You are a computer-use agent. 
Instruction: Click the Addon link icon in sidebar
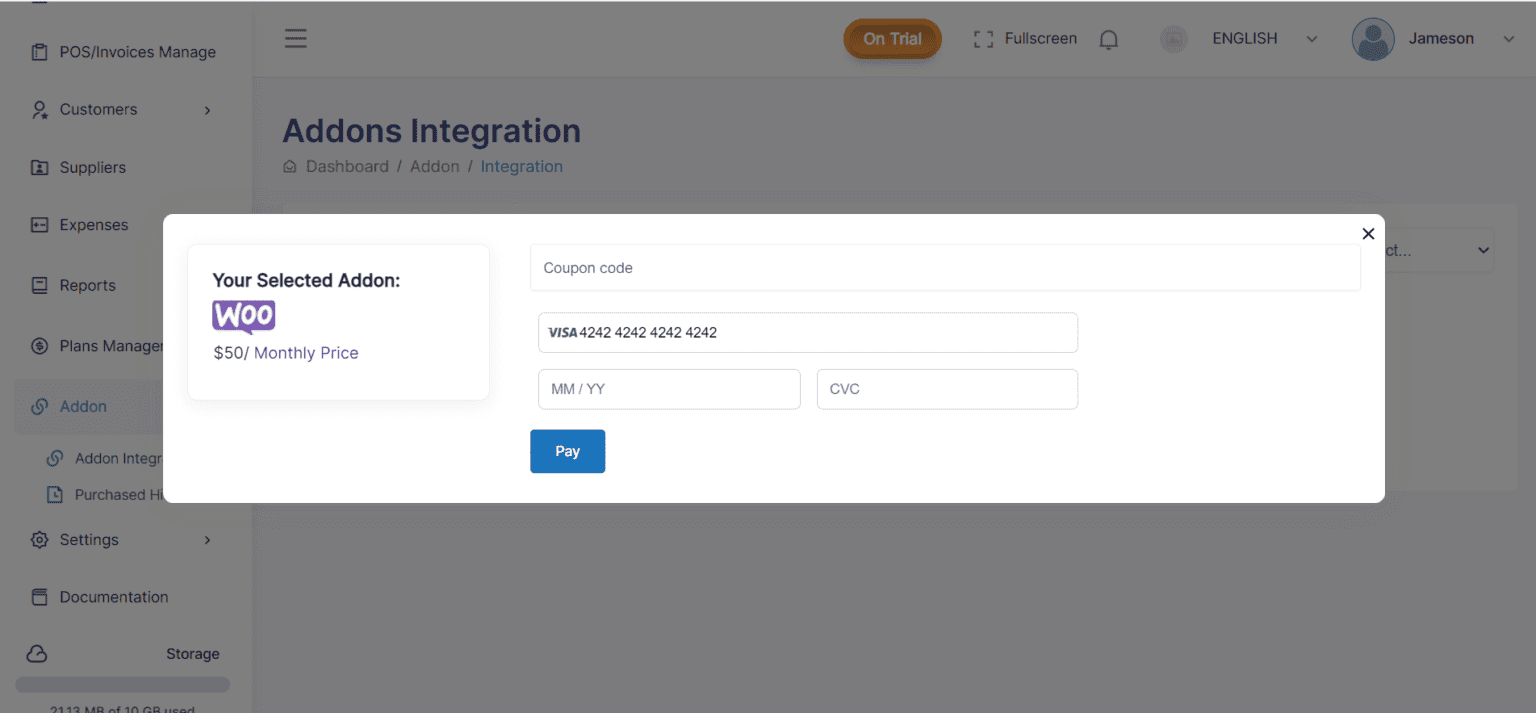(39, 406)
